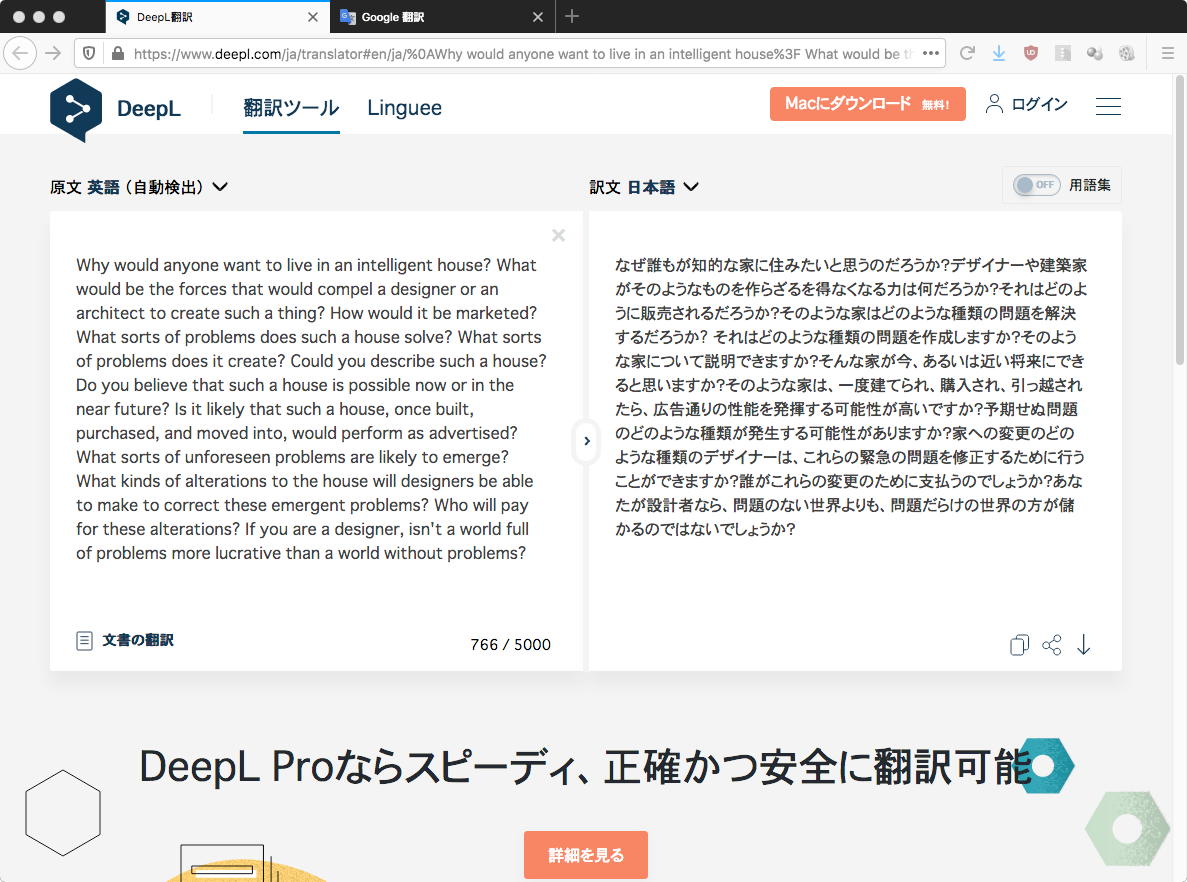Click the DeepL wordmark text

[148, 108]
